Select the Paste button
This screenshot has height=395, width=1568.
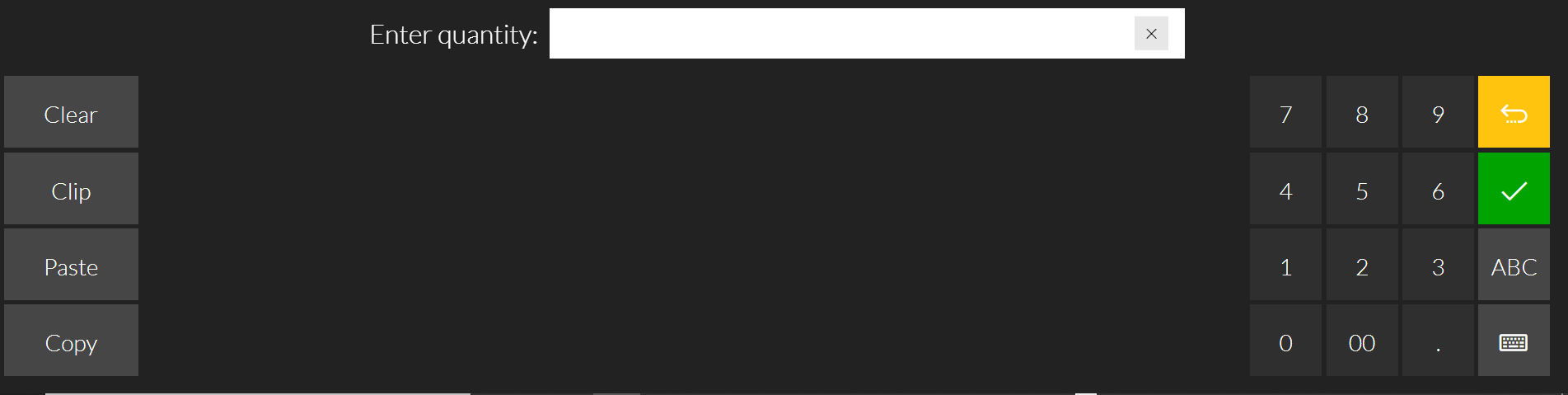pyautogui.click(x=71, y=265)
